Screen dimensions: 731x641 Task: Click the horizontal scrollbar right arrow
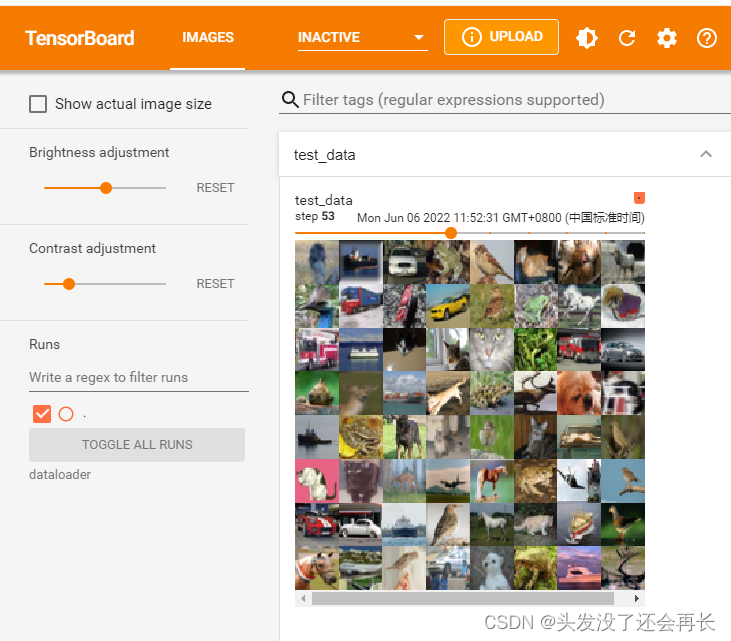(636, 598)
